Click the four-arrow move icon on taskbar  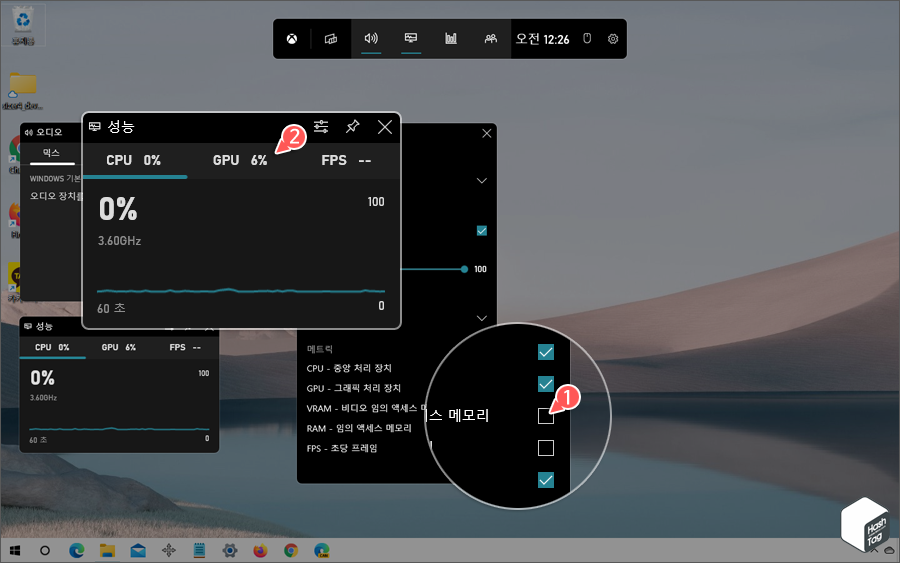[169, 551]
